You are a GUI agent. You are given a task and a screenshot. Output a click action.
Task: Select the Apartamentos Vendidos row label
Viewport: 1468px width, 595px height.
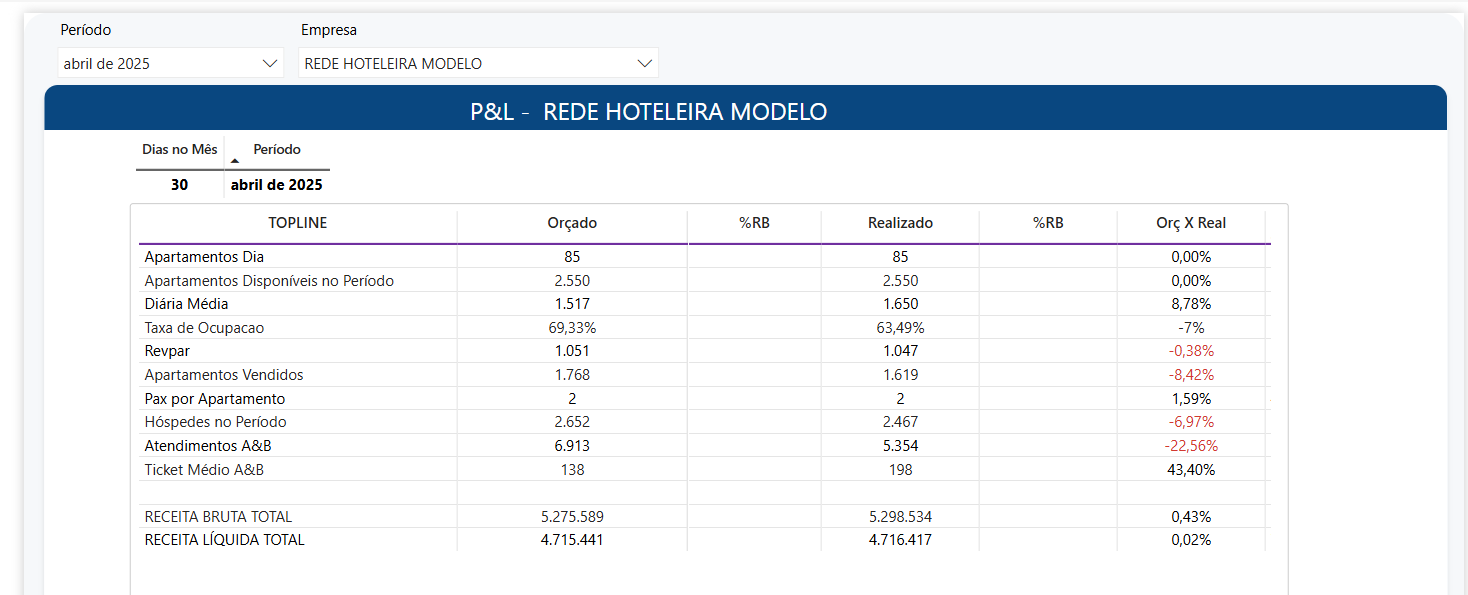[224, 375]
